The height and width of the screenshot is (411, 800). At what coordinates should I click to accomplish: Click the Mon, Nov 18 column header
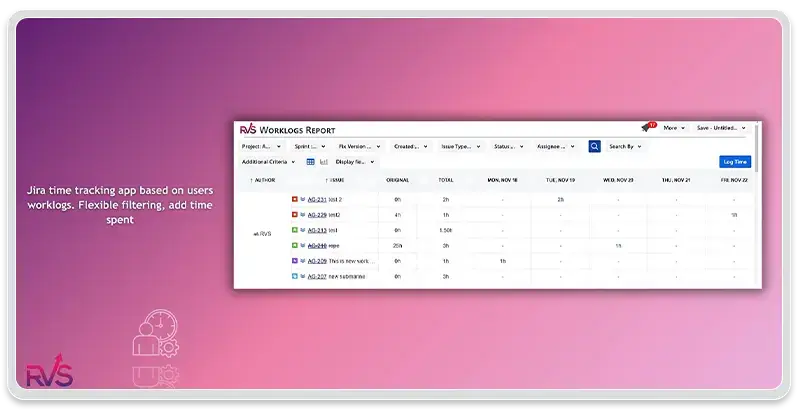pos(503,180)
